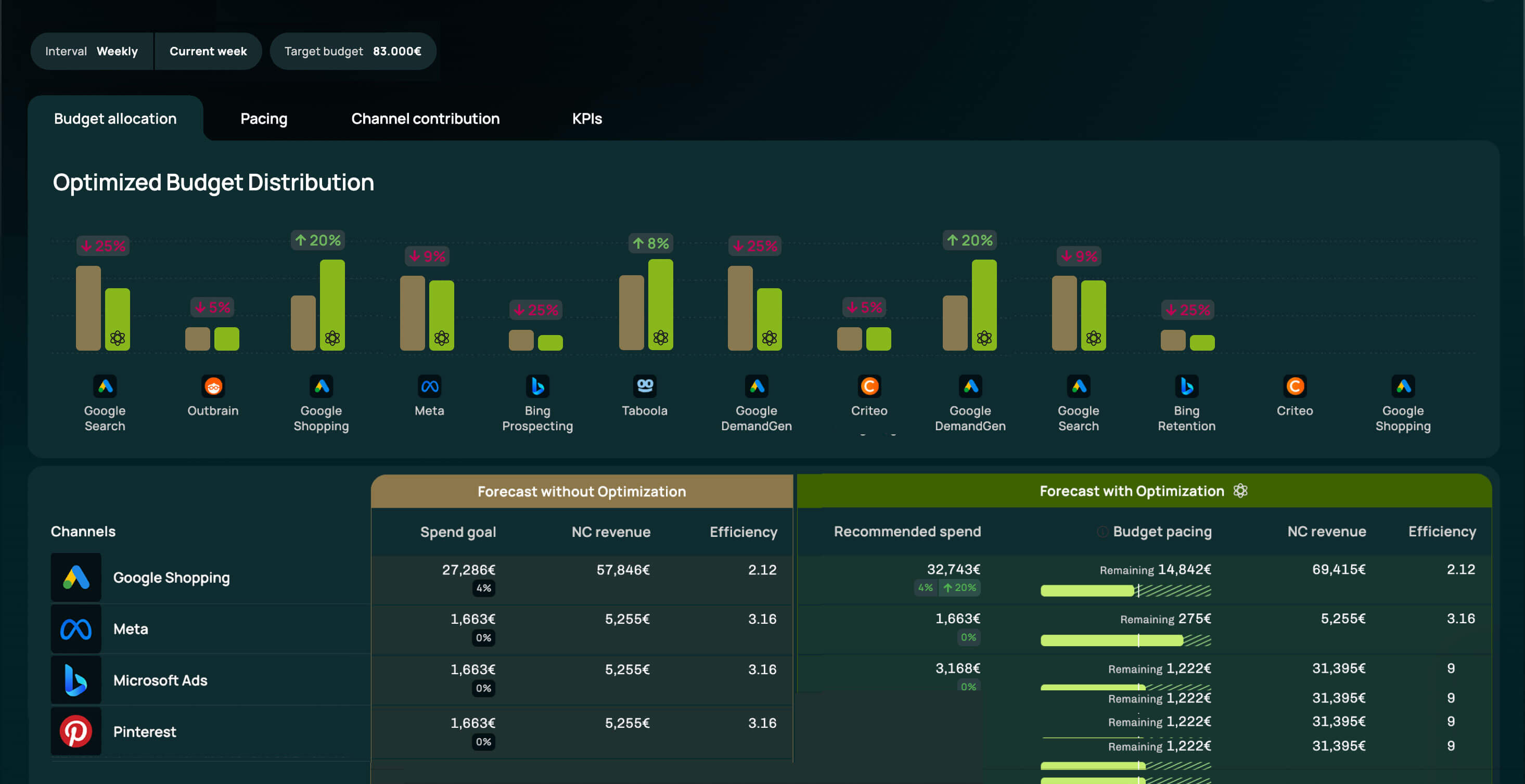Open the Current week period selector
This screenshot has height=784, width=1525.
(x=209, y=51)
